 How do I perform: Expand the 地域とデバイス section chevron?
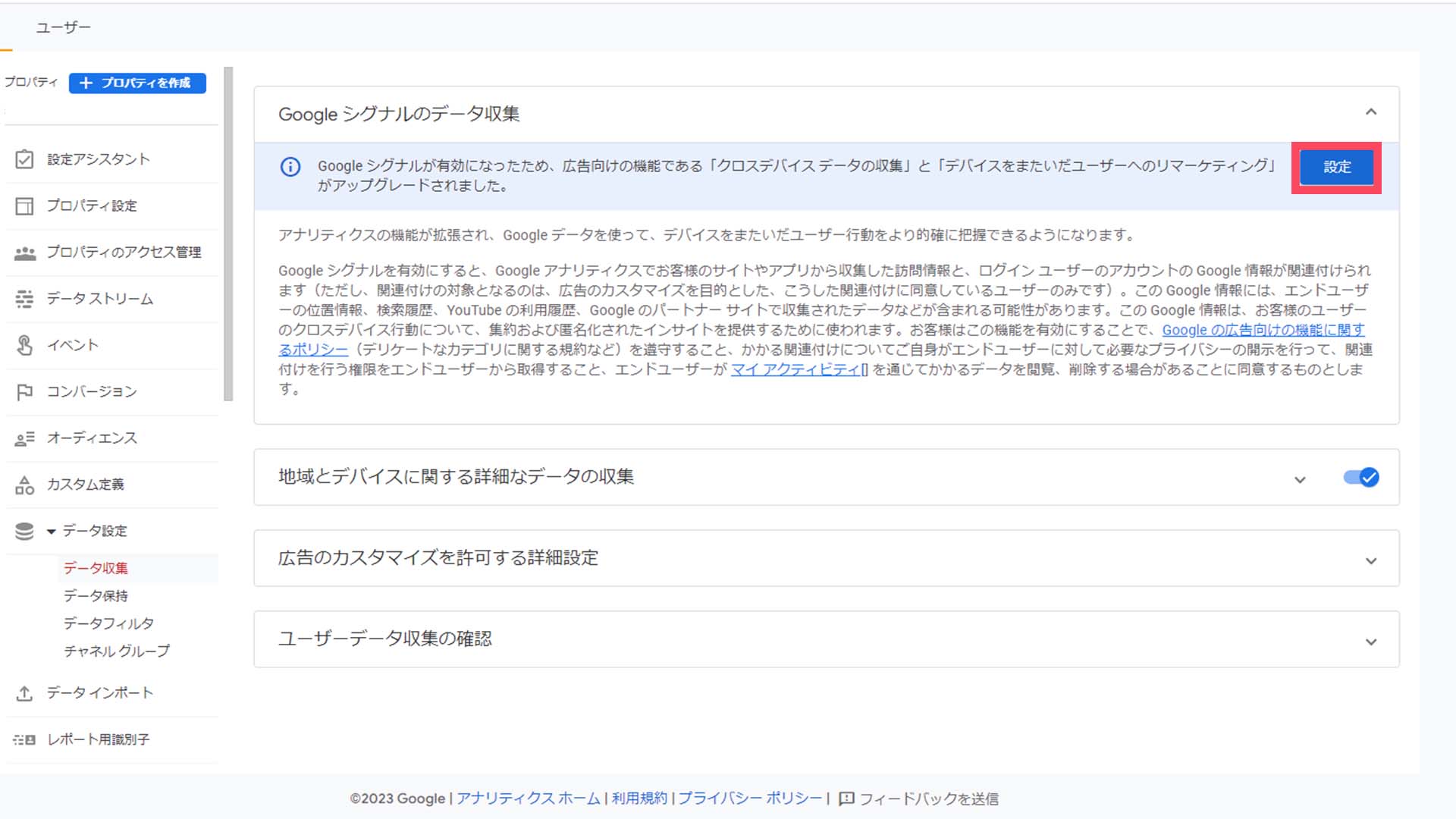[1300, 479]
